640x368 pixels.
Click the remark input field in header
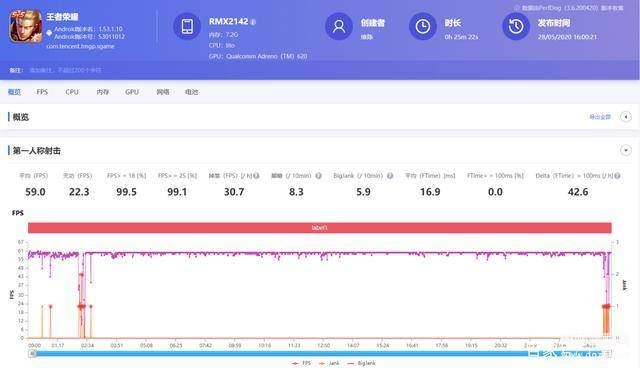[x=66, y=70]
